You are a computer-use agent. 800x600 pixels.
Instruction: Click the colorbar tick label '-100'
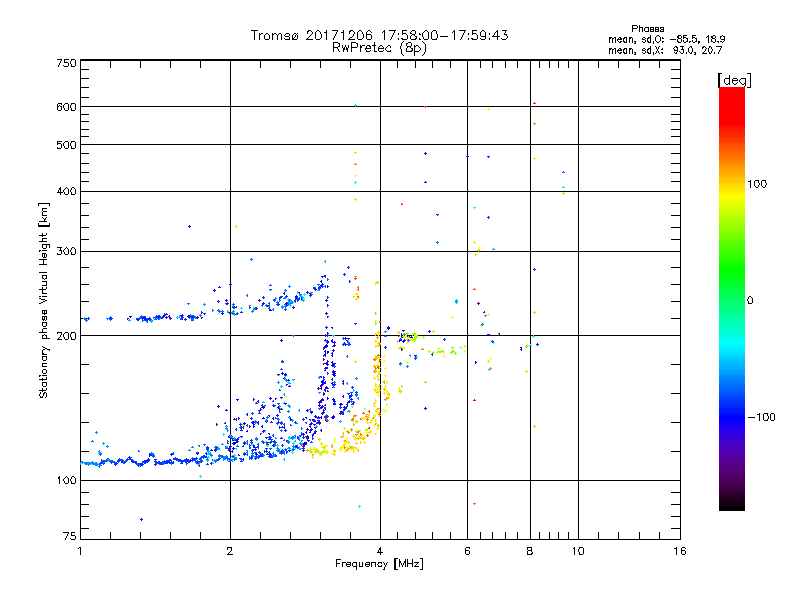pos(761,417)
